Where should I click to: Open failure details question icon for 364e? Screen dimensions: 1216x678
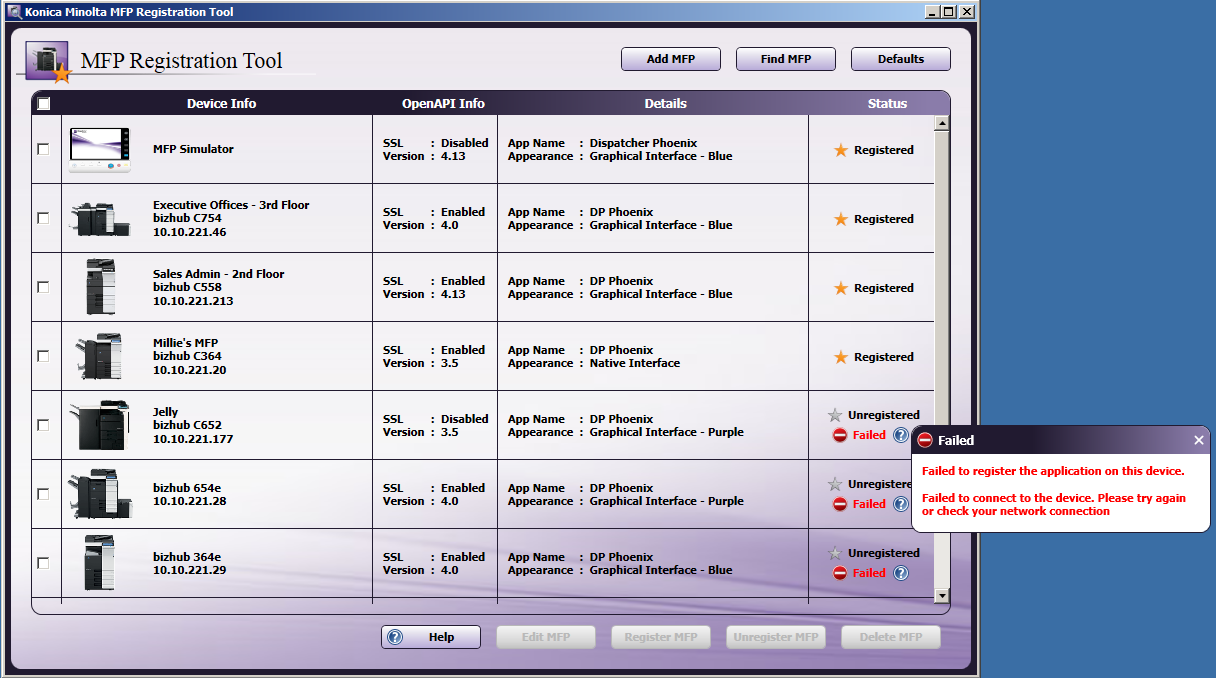[x=901, y=573]
